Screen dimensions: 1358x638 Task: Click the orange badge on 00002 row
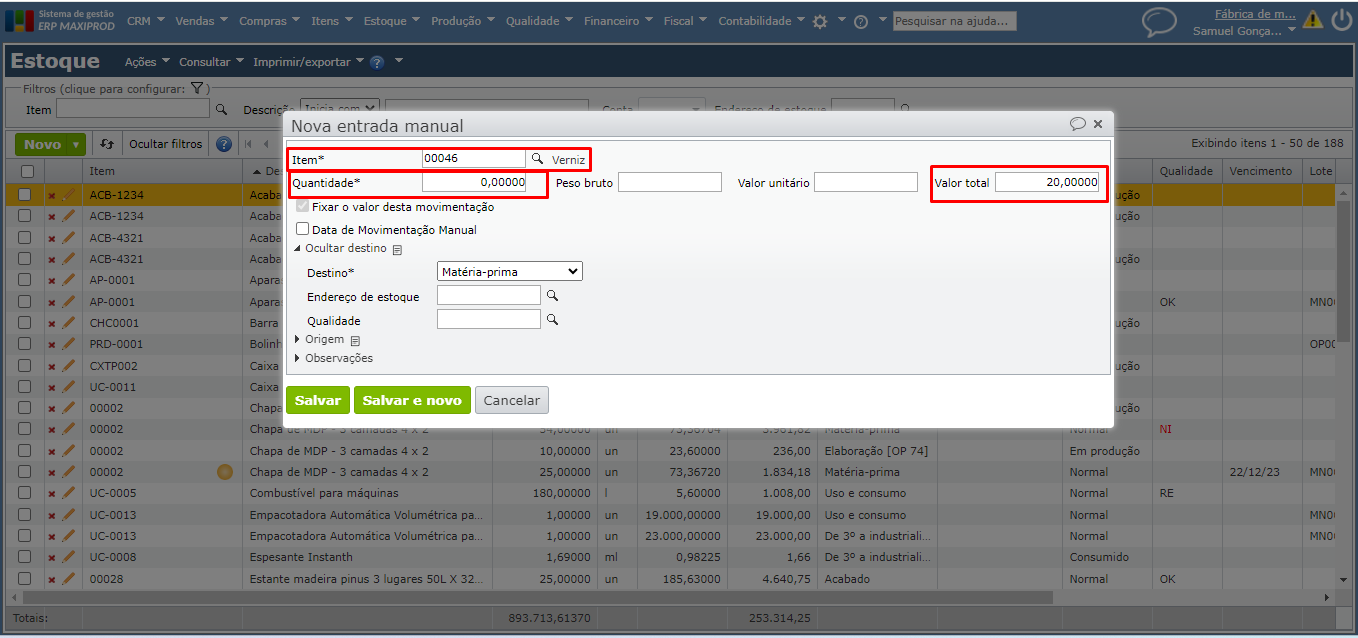(x=225, y=472)
